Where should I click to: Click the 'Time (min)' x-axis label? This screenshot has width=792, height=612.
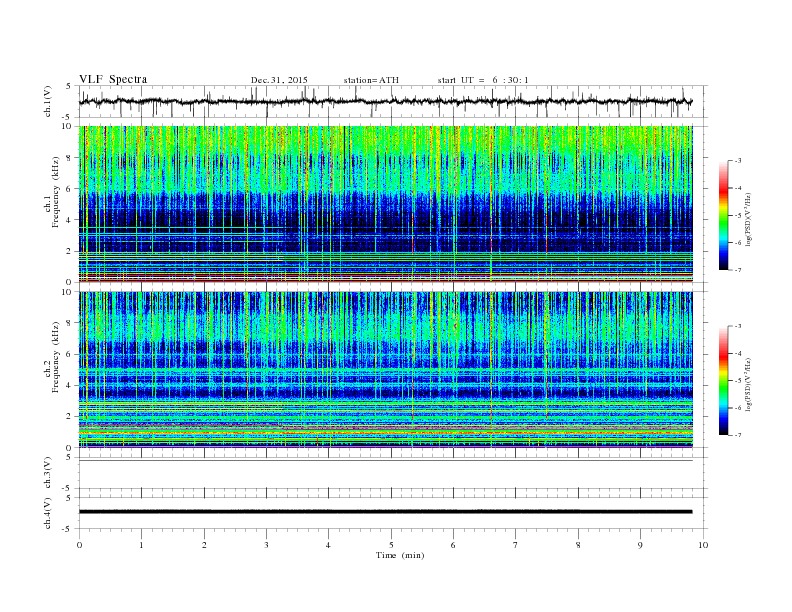pos(400,555)
